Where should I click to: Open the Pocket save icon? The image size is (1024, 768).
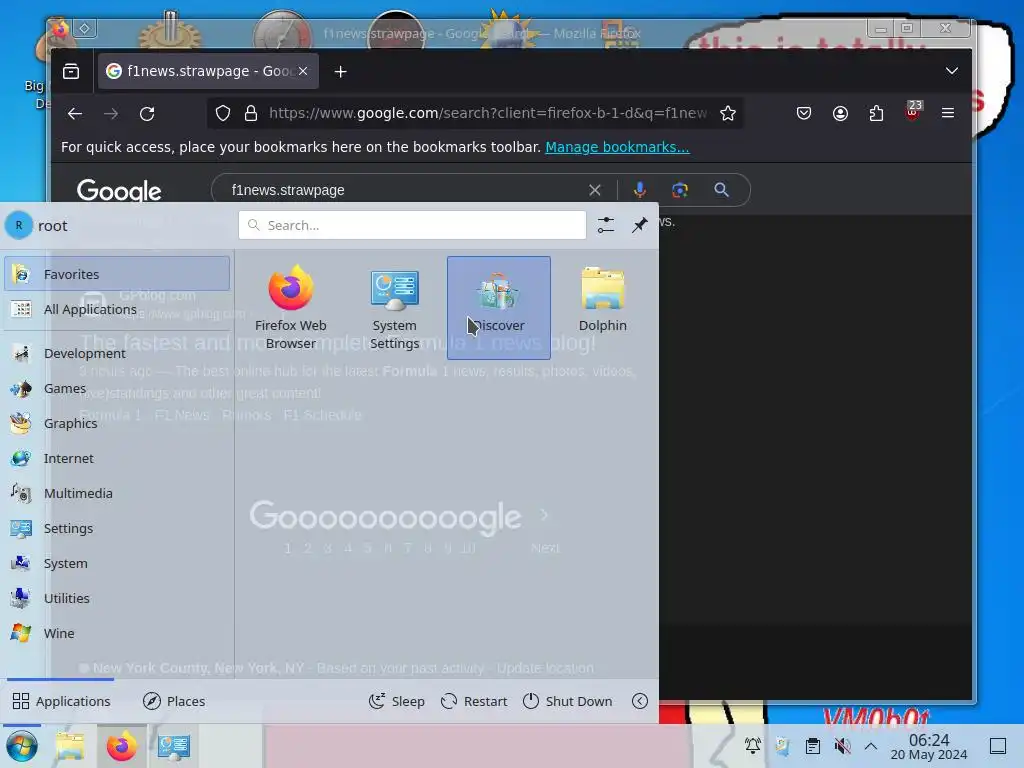804,114
